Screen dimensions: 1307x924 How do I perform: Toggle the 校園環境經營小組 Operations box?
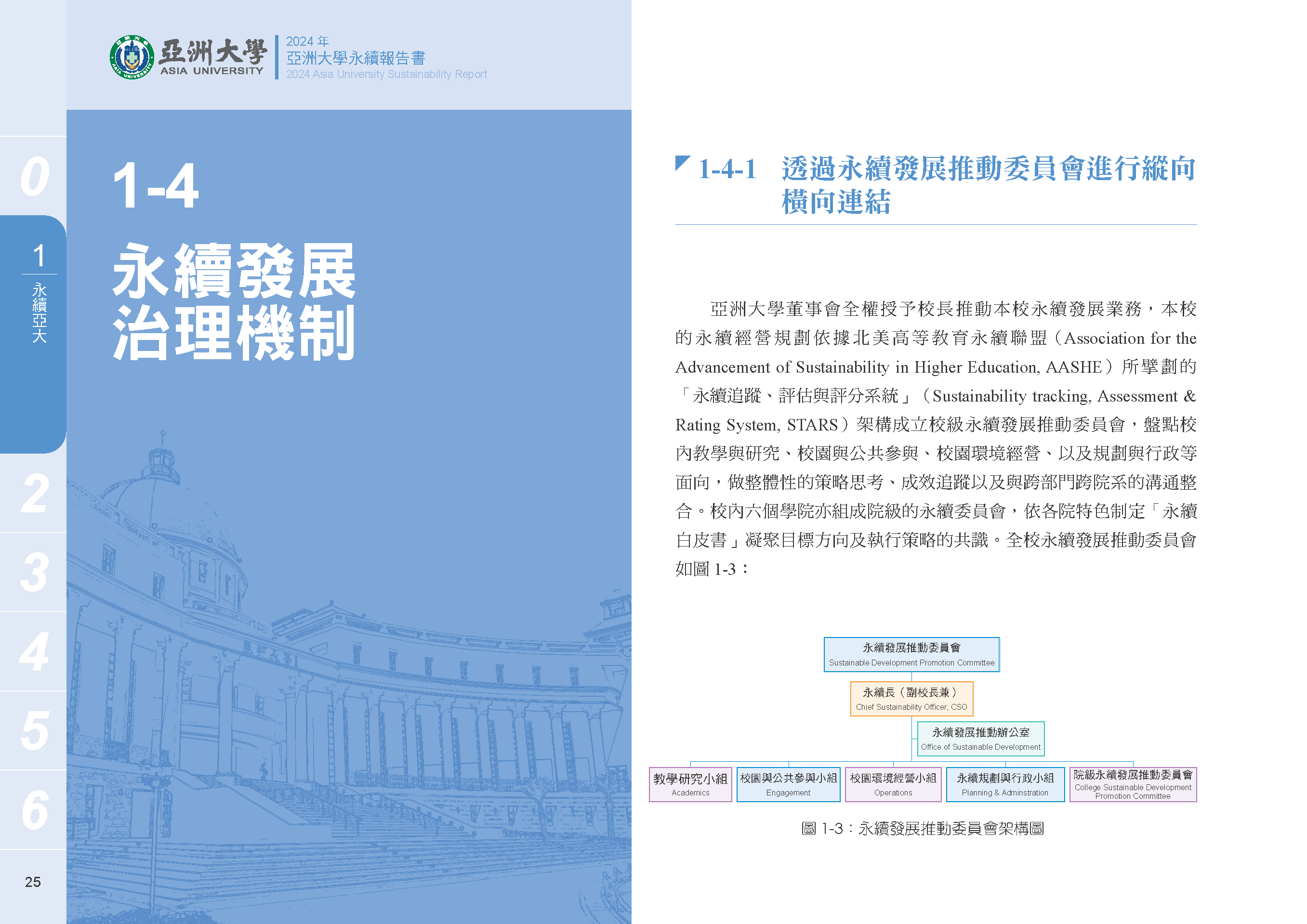894,785
